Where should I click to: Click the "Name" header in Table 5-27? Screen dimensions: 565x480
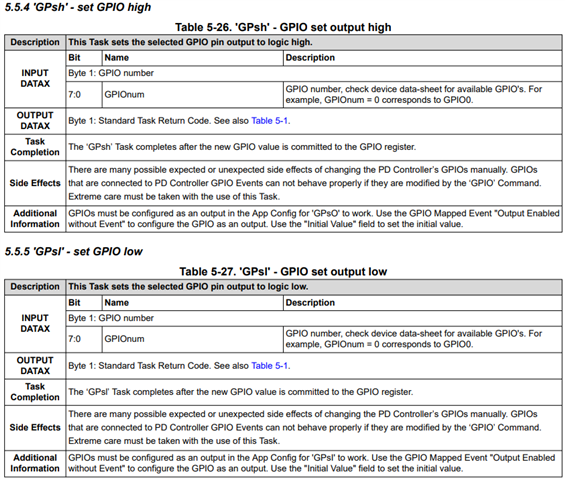point(116,303)
